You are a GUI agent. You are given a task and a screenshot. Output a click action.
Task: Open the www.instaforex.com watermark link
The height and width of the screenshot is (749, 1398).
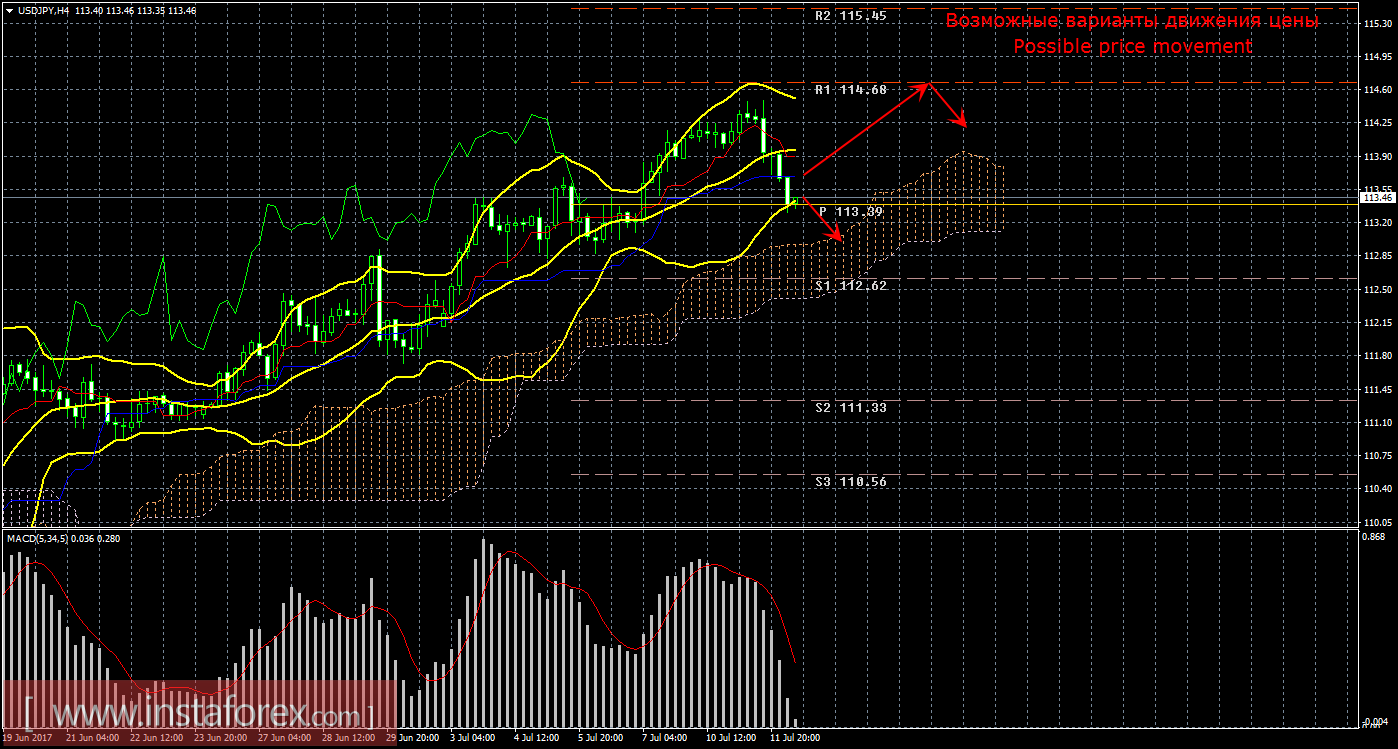pyautogui.click(x=200, y=714)
